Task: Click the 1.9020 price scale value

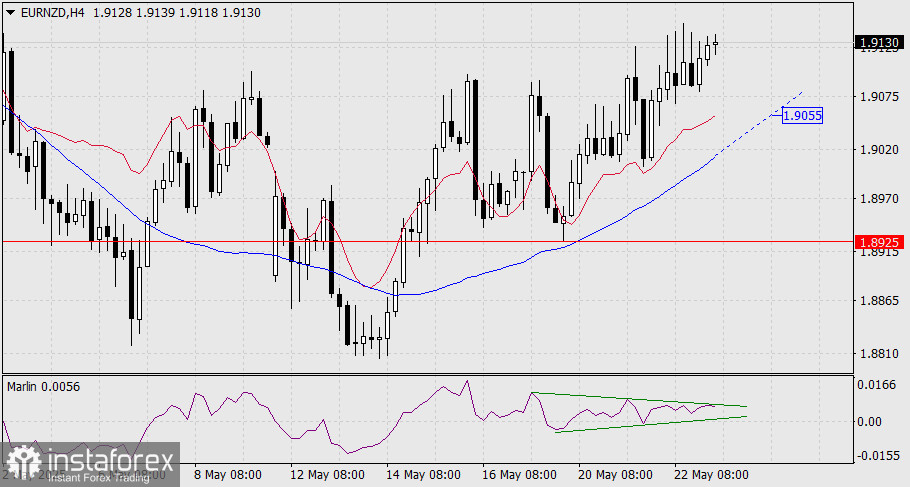Action: pyautogui.click(x=879, y=150)
